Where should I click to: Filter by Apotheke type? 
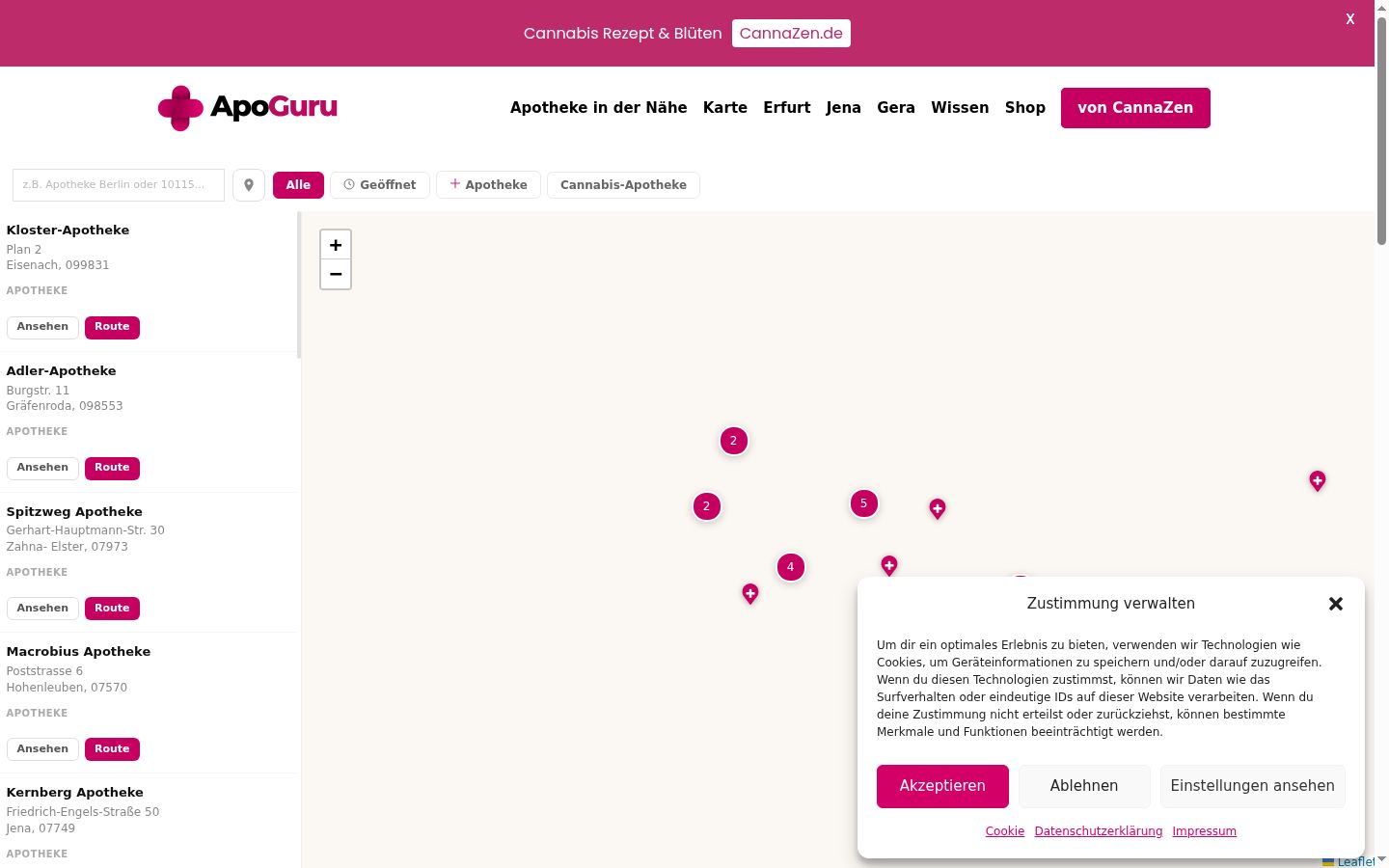(489, 185)
